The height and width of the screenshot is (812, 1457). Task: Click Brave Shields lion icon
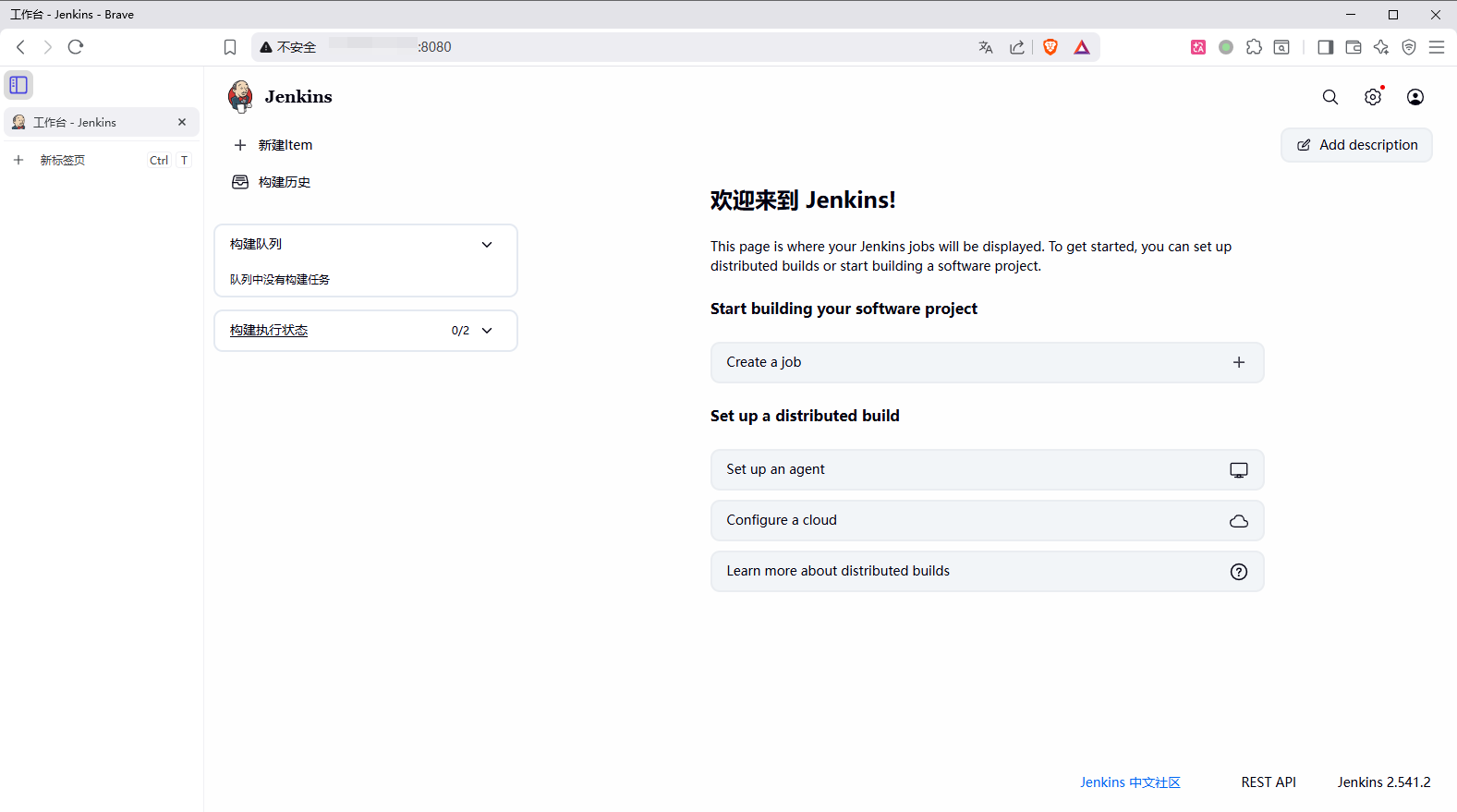pos(1050,47)
